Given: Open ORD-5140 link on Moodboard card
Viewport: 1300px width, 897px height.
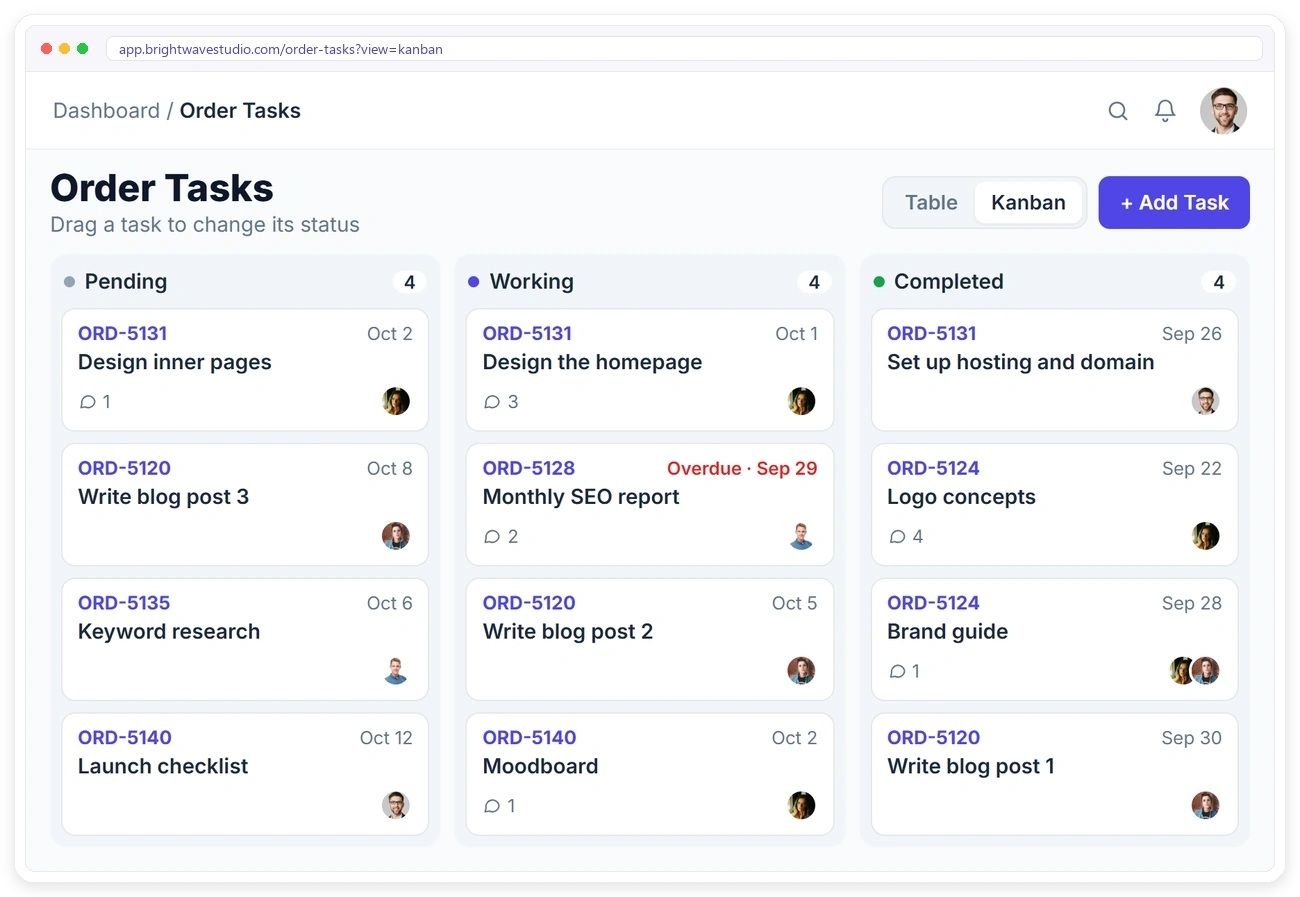Looking at the screenshot, I should (530, 738).
